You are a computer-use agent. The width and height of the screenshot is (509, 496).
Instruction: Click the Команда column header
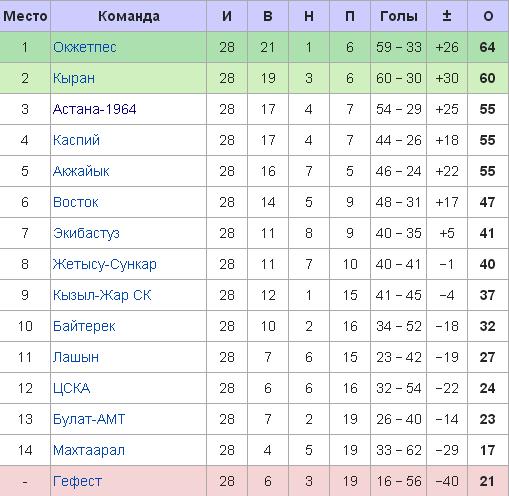click(x=129, y=16)
